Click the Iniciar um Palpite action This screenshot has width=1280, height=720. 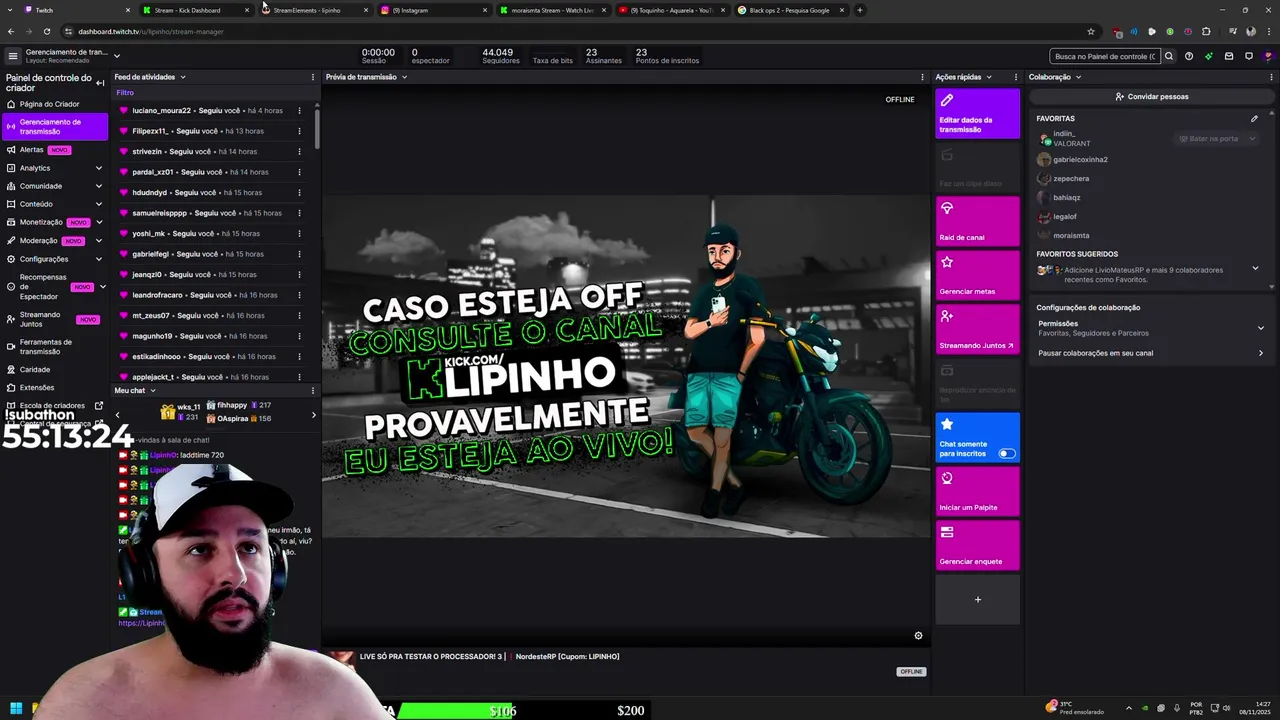(978, 492)
